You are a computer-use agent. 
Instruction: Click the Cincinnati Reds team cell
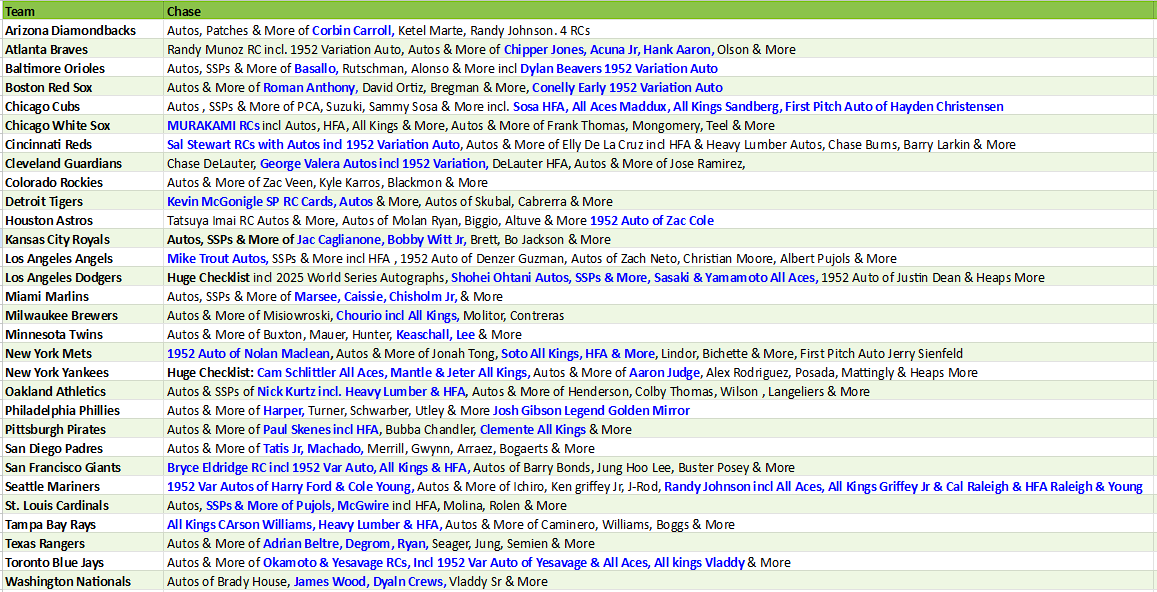(82, 145)
